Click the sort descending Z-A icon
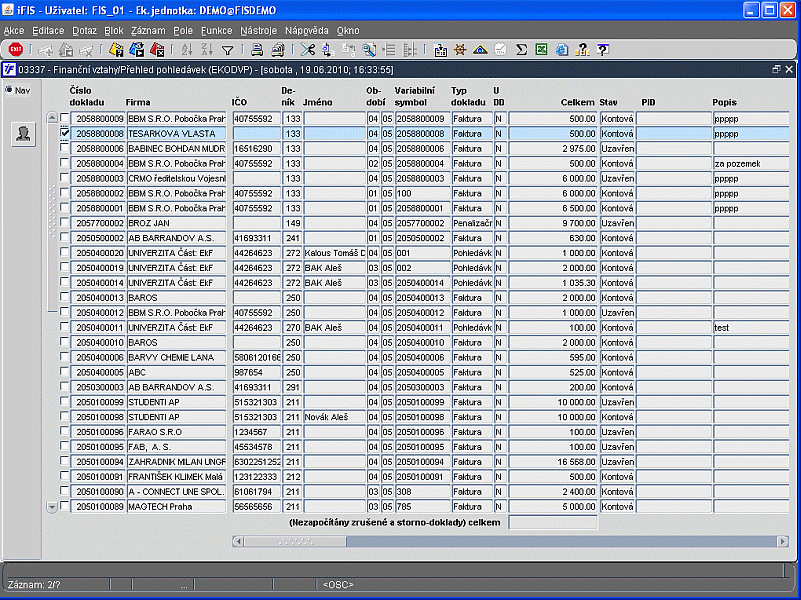The height and width of the screenshot is (600, 801). pyautogui.click(x=207, y=50)
